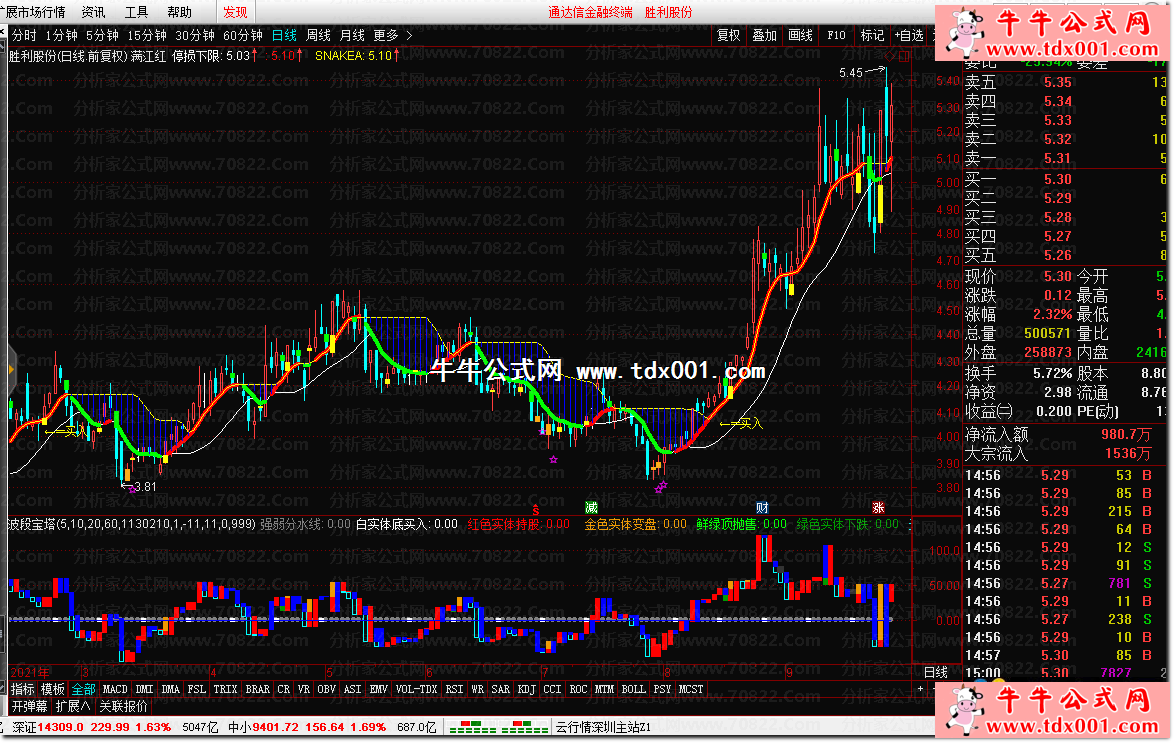Open the 指标 tab
The image size is (1175, 743).
[22, 689]
